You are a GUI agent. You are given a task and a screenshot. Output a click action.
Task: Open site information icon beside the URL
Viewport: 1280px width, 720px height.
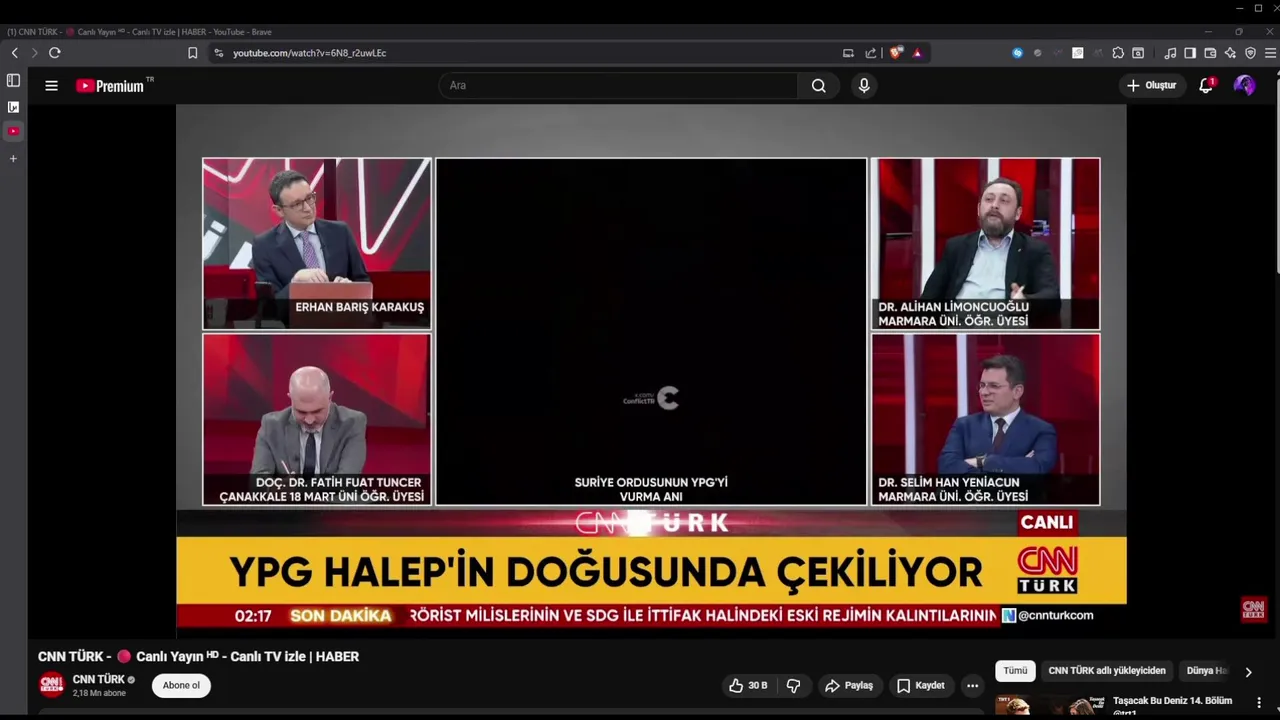tap(218, 53)
